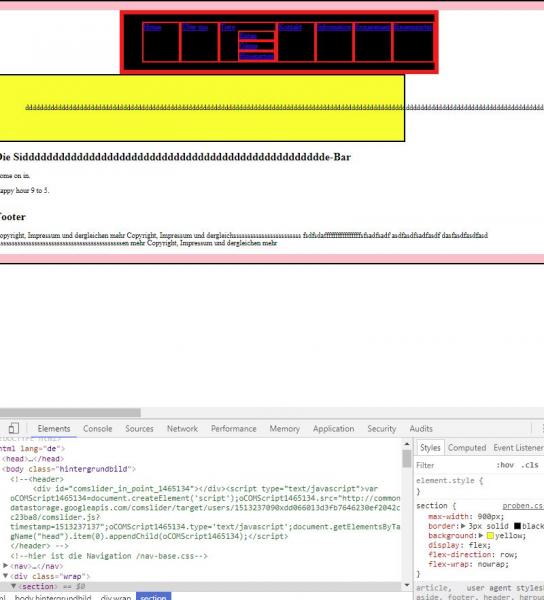
Task: Expand the background shorthand property arrow
Action: point(481,536)
